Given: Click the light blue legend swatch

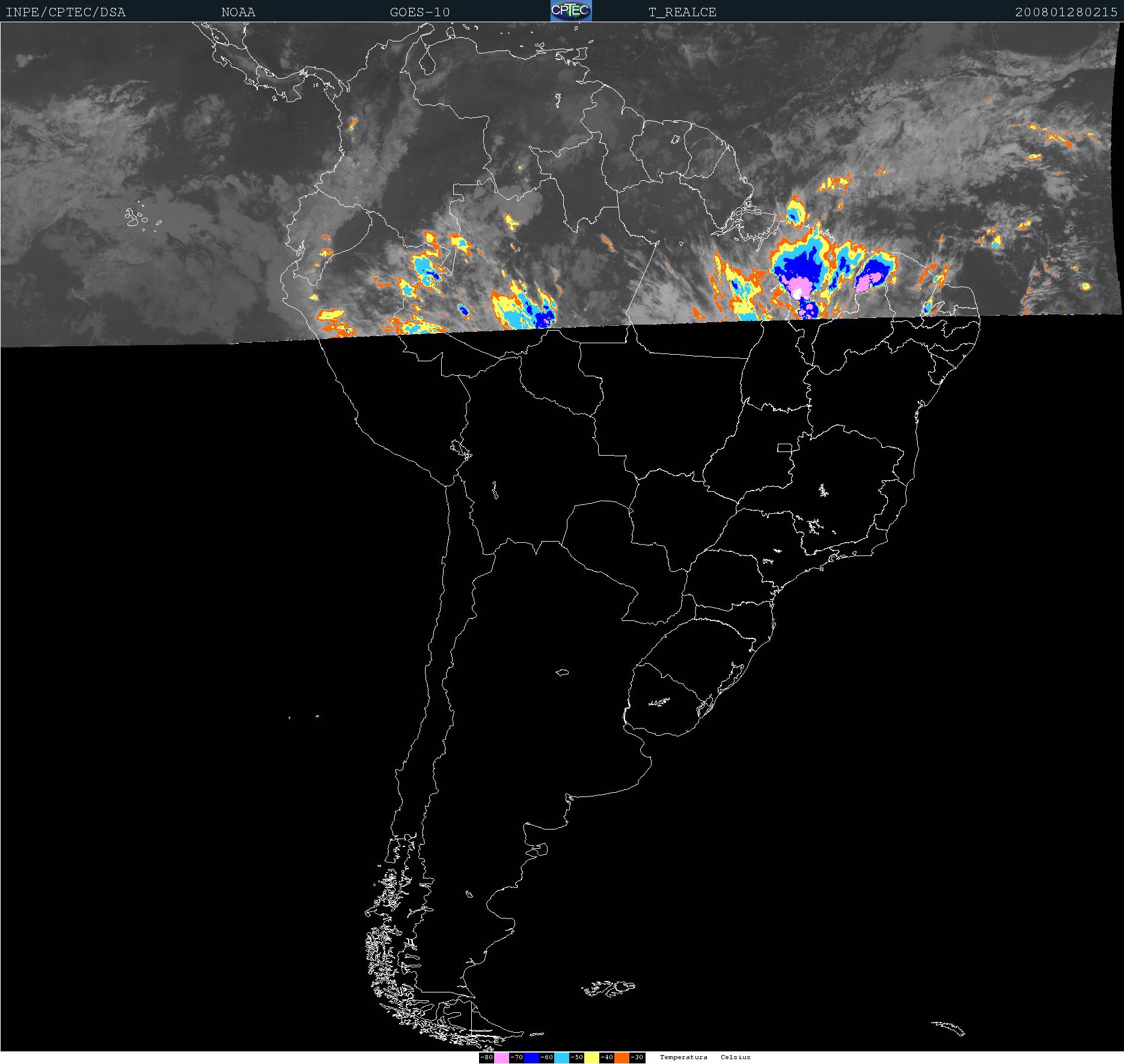Looking at the screenshot, I should [561, 1057].
